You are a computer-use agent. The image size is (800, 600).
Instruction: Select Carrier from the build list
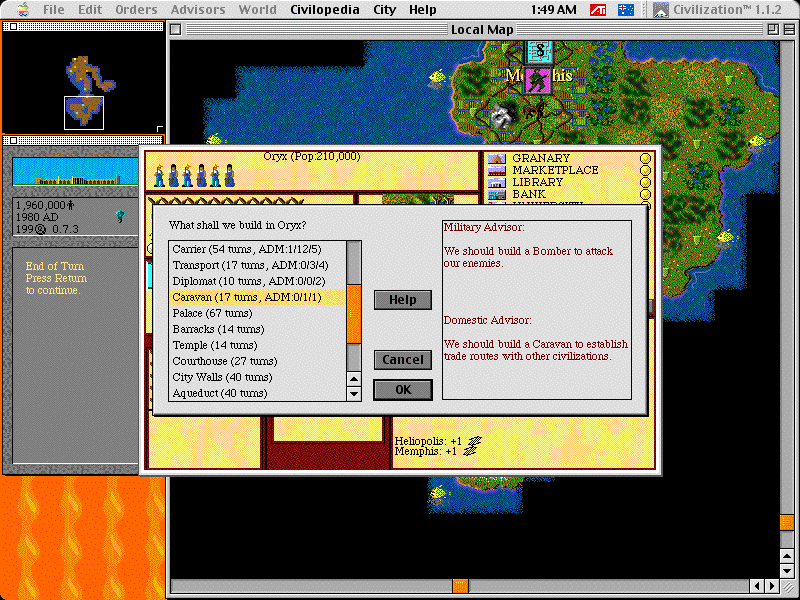pos(258,249)
